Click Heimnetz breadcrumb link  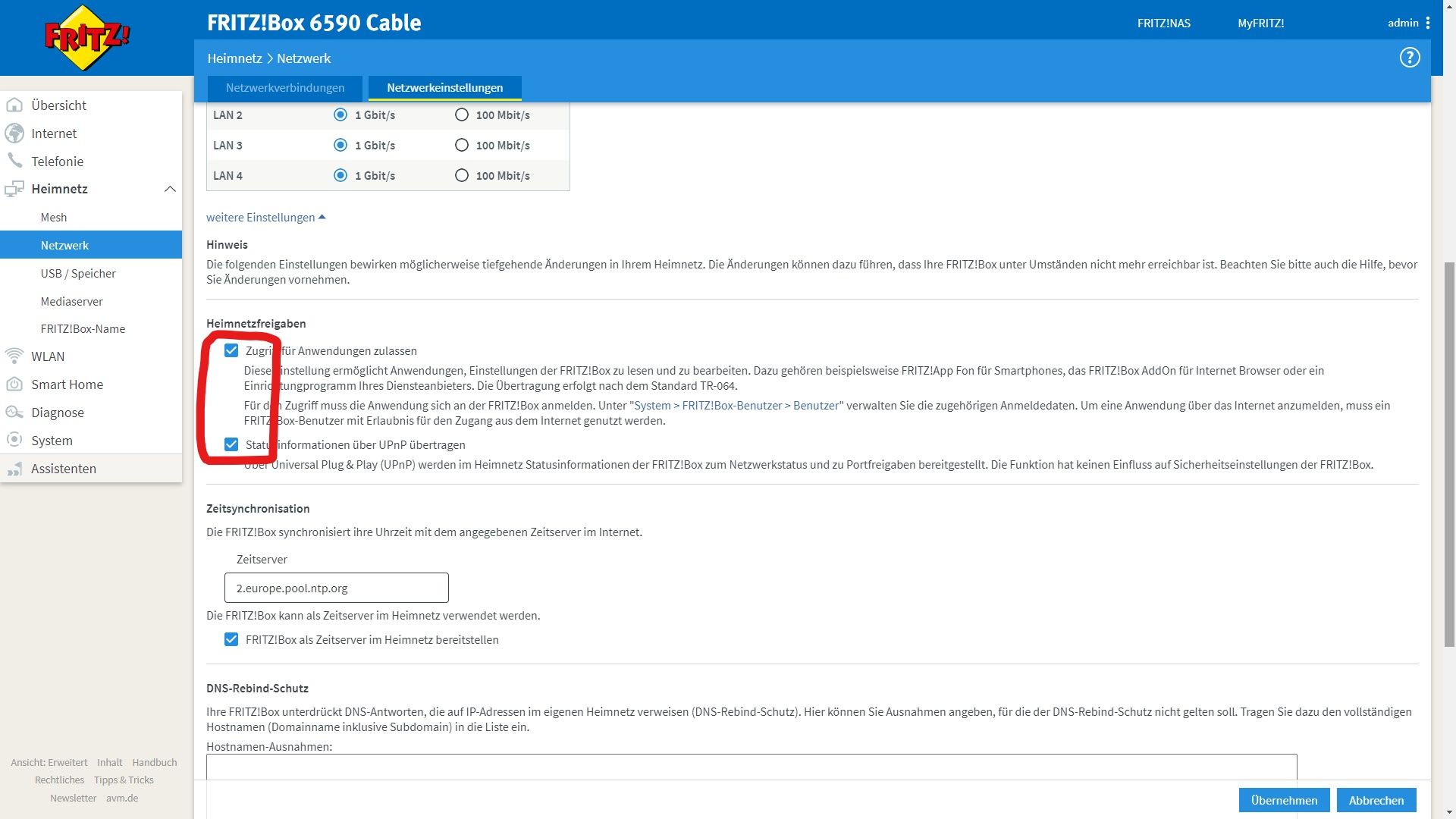tap(234, 58)
